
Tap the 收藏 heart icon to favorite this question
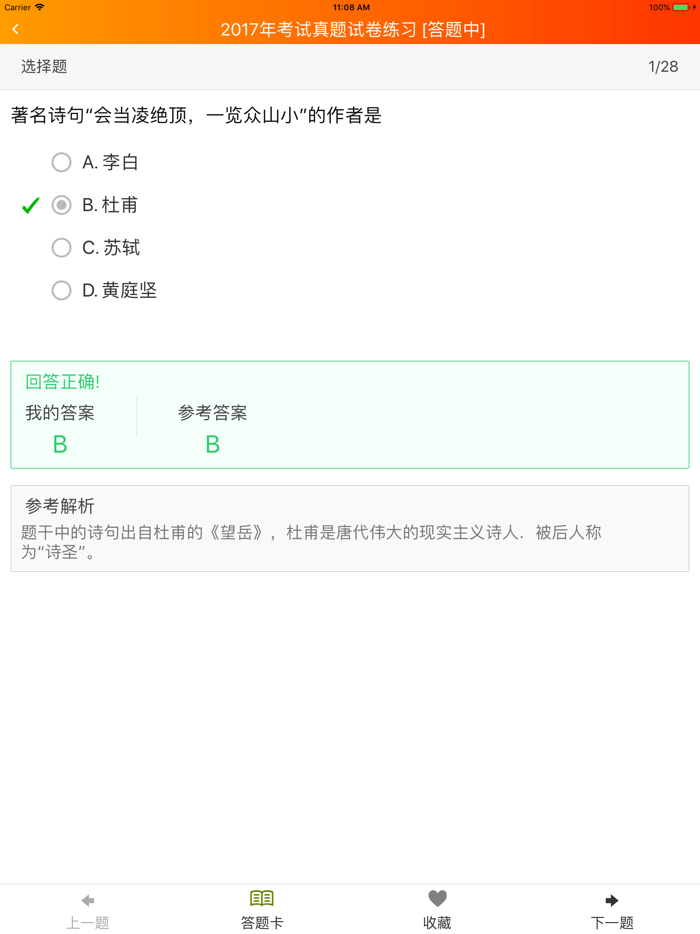click(437, 898)
